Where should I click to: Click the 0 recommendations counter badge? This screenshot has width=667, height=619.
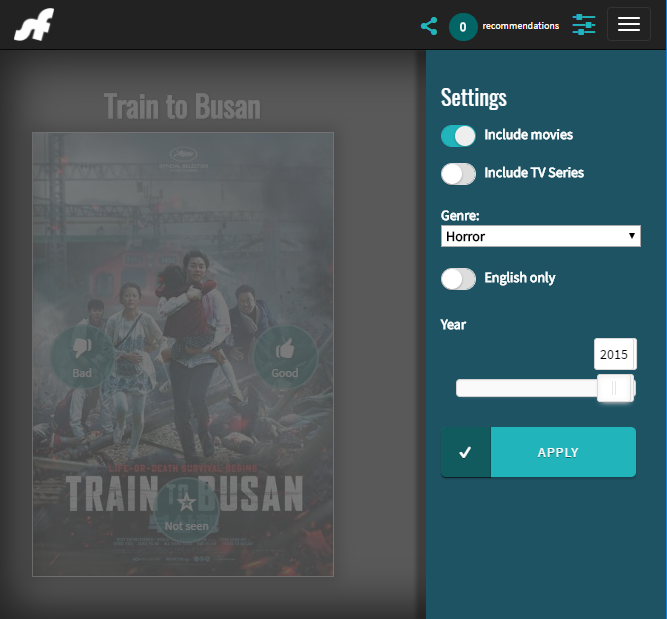pos(463,27)
